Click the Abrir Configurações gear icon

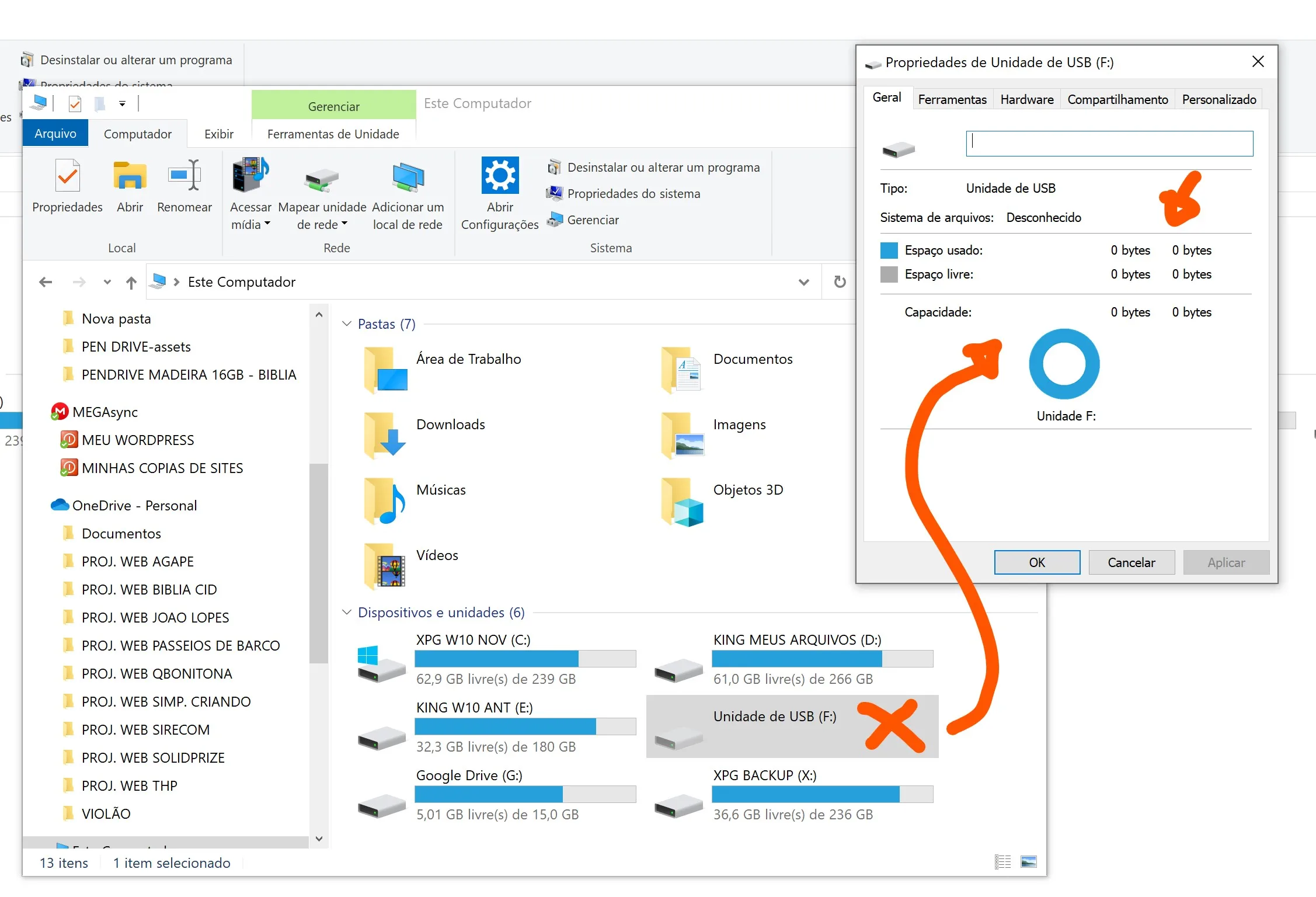pyautogui.click(x=500, y=175)
